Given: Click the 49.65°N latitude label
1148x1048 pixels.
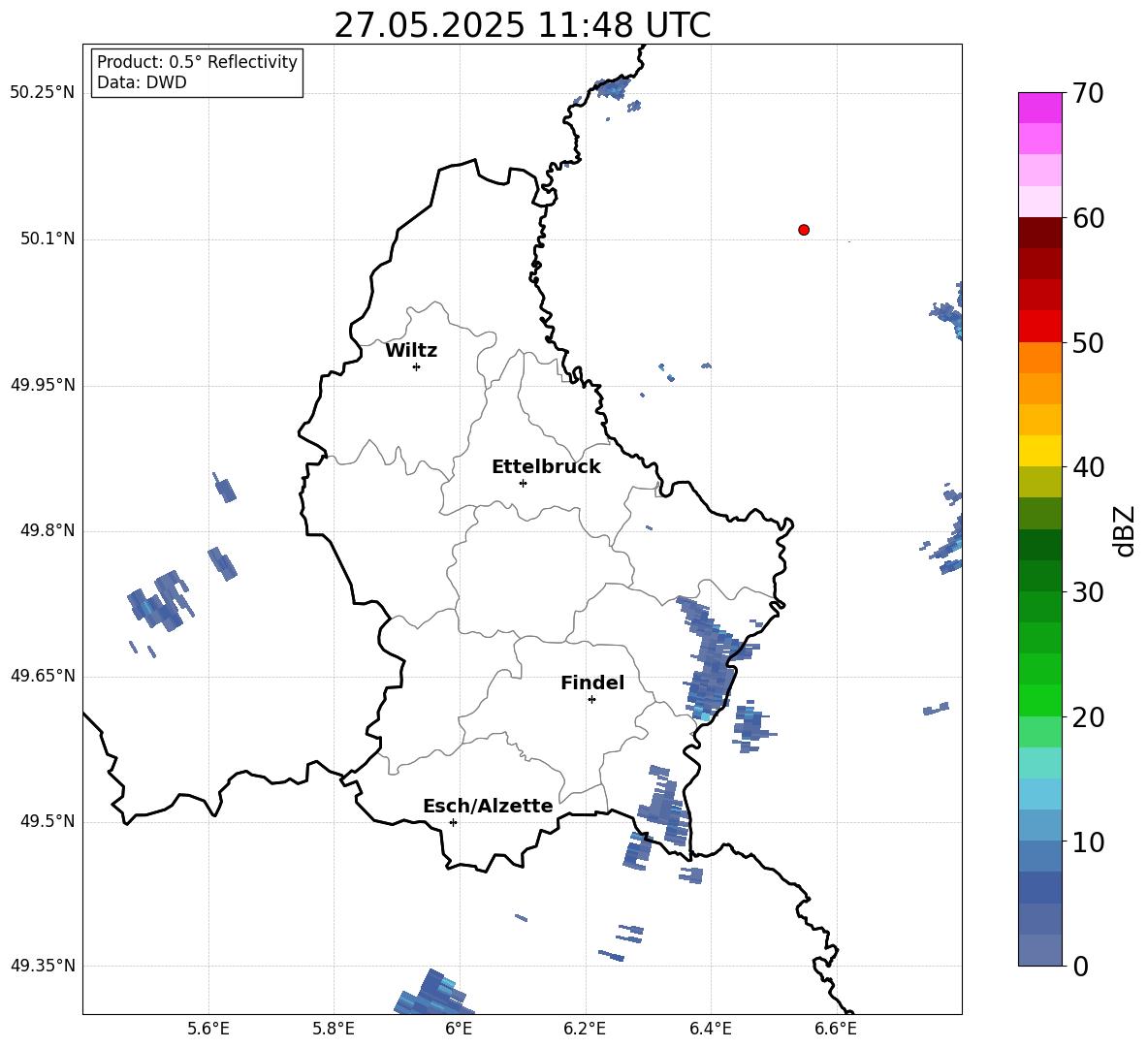Looking at the screenshot, I should (x=43, y=676).
